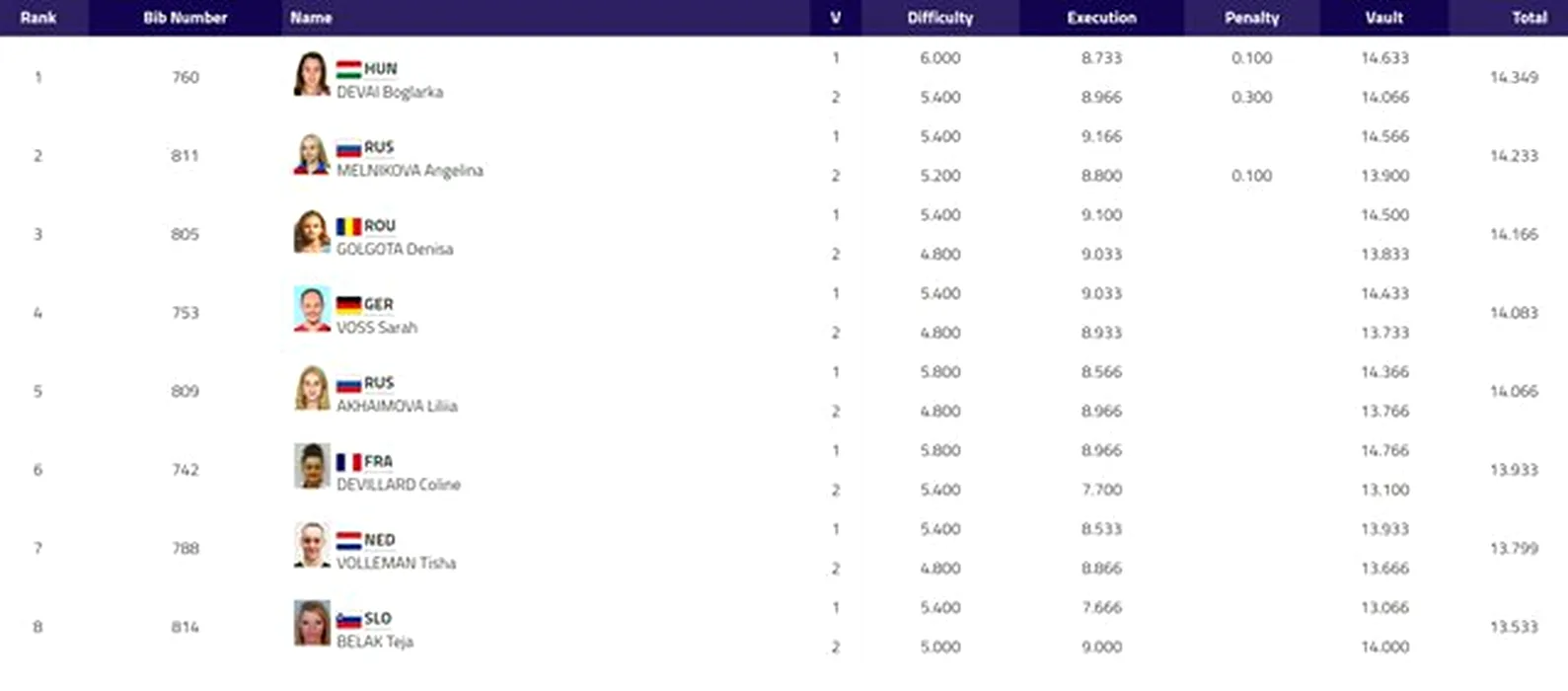The width and height of the screenshot is (1568, 691).
Task: Open the MELNIKOVA Angelina name link
Action: click(x=410, y=171)
